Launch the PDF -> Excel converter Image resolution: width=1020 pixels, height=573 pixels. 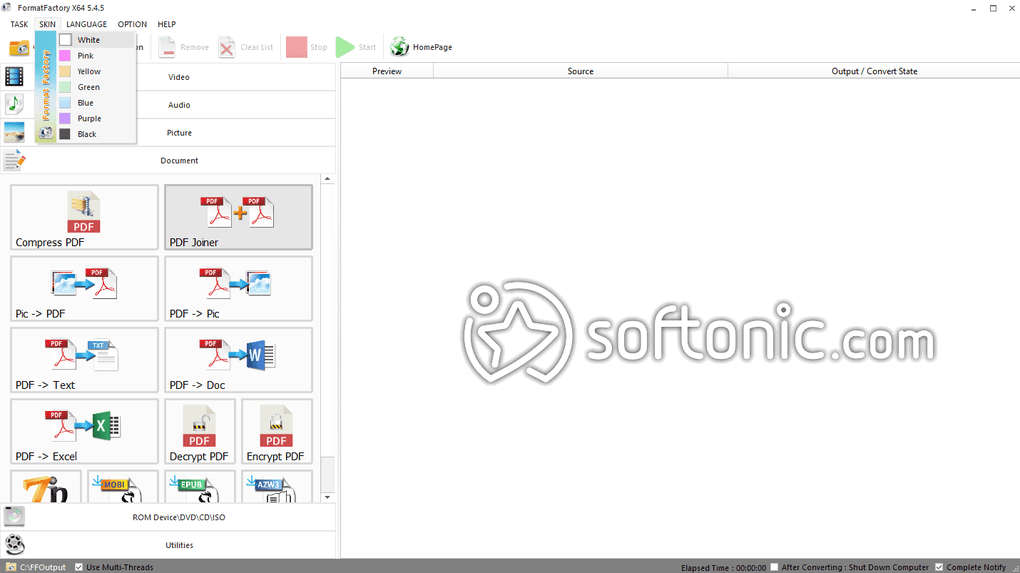(x=84, y=432)
